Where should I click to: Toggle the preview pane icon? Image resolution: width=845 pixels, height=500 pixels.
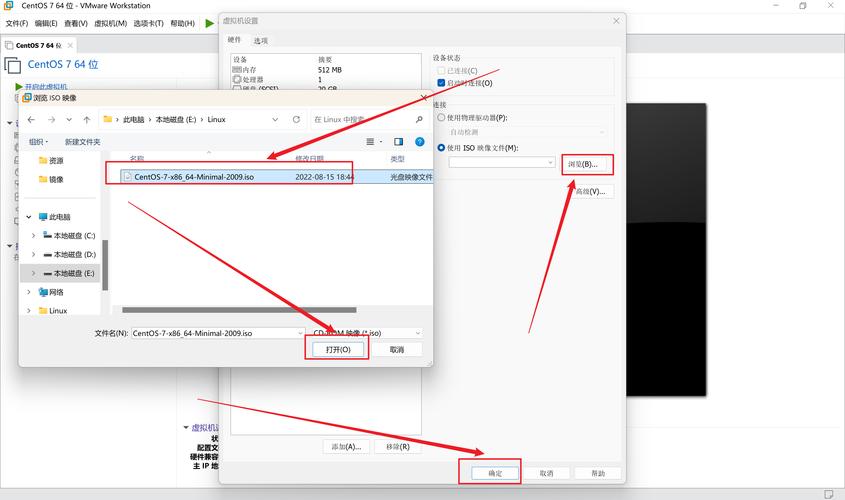point(398,142)
